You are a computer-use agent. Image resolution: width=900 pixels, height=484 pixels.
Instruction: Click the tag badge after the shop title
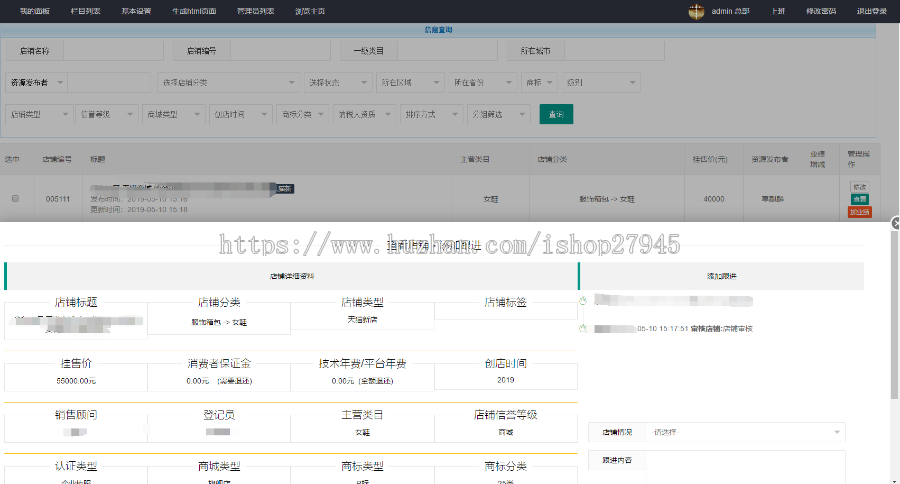pos(285,188)
